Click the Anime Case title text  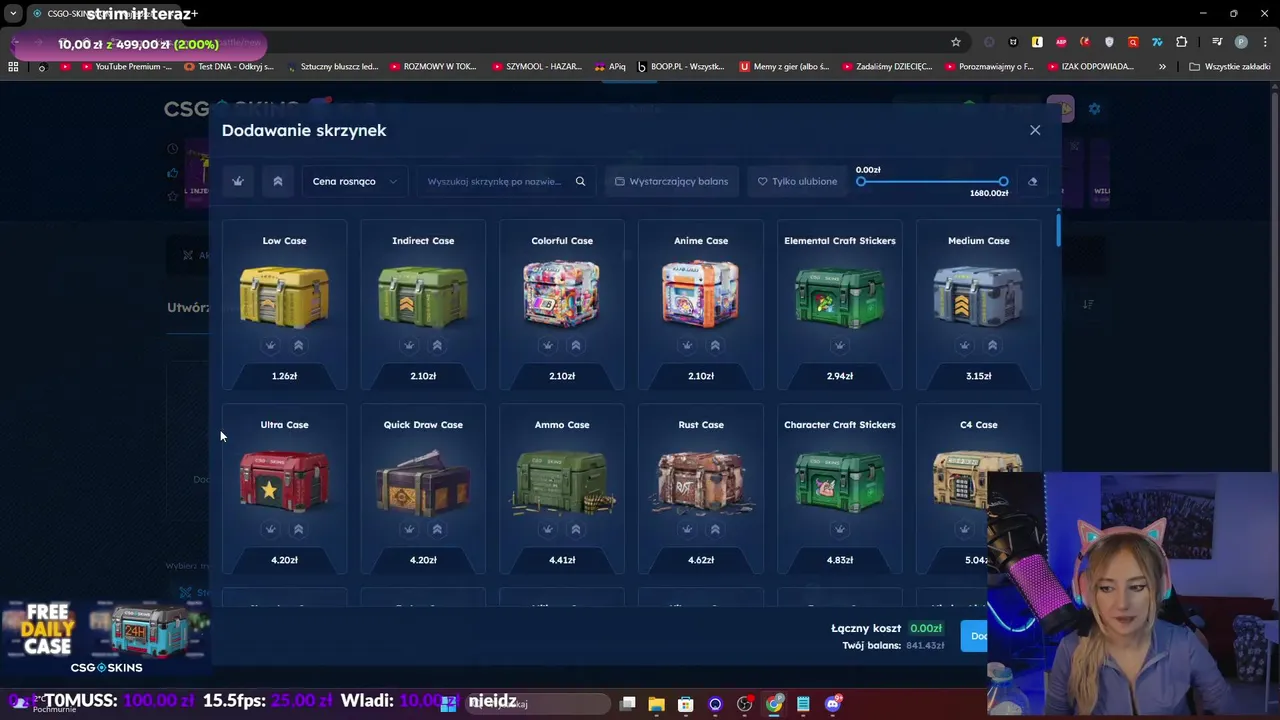(x=701, y=241)
